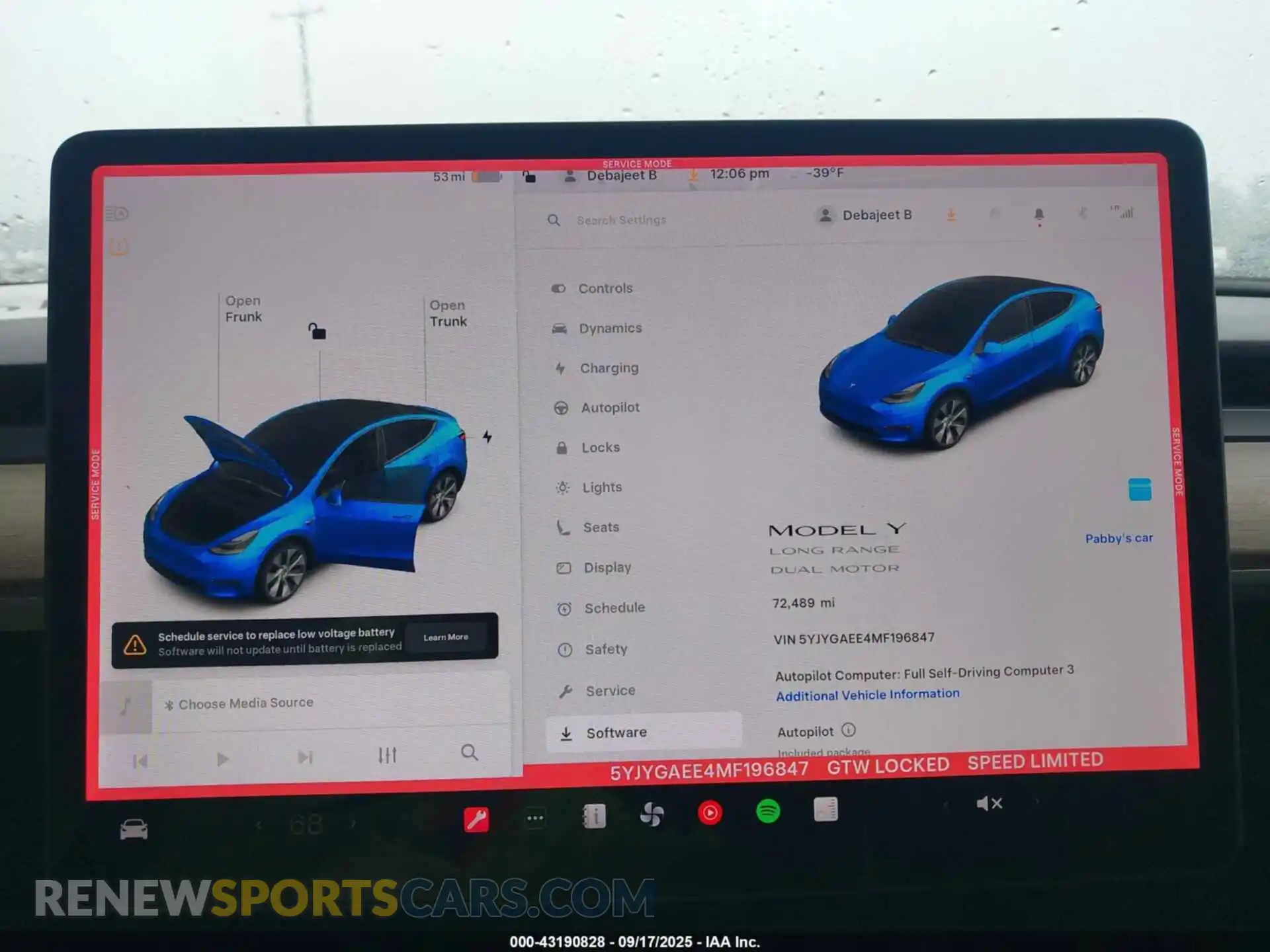
Task: Open the Additional Vehicle Information link
Action: [867, 695]
